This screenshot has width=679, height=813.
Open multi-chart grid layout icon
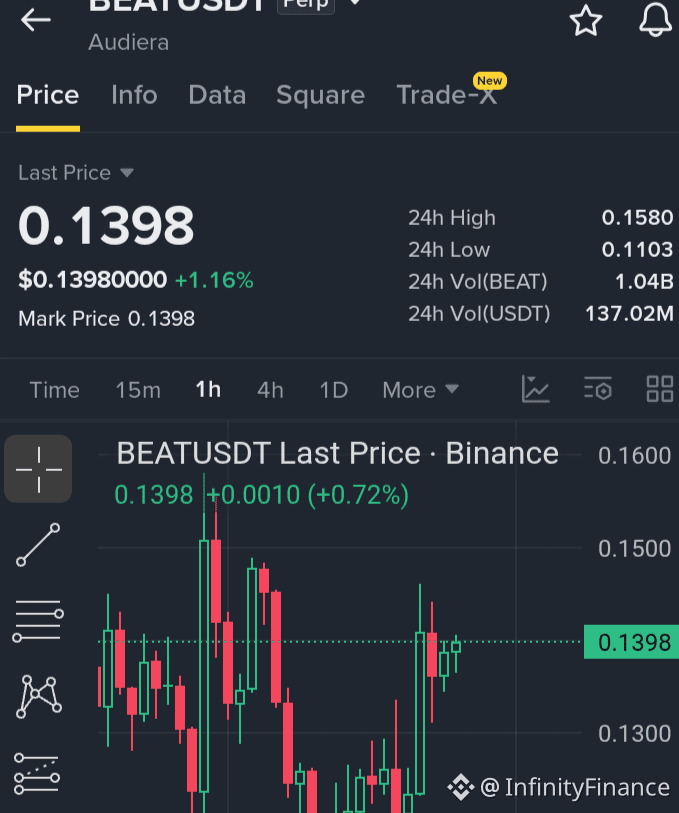coord(660,389)
